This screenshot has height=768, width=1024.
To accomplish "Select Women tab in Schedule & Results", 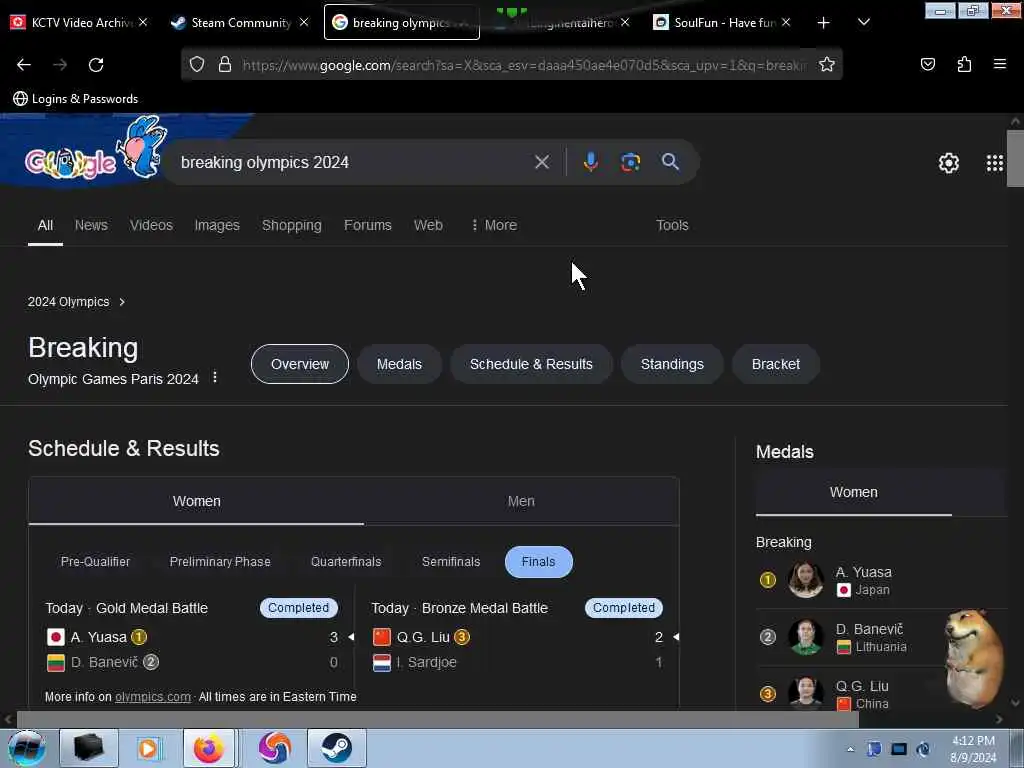I will click(x=197, y=501).
